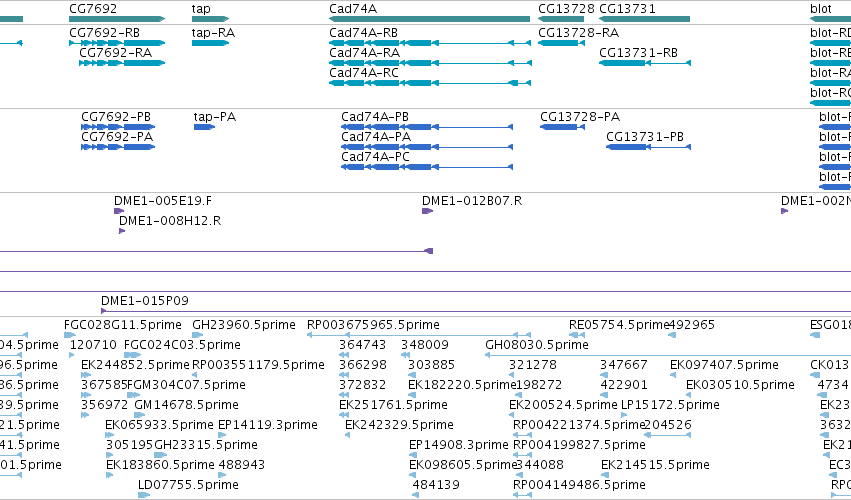Click protein CG7692-PA
The height and width of the screenshot is (500, 851).
point(117,137)
